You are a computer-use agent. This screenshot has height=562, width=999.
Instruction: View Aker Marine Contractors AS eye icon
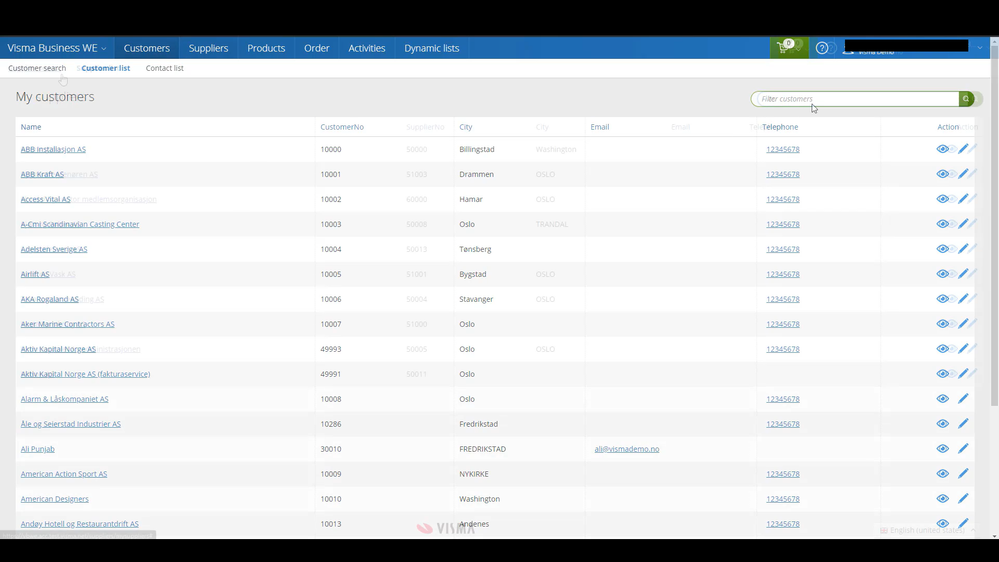(942, 324)
